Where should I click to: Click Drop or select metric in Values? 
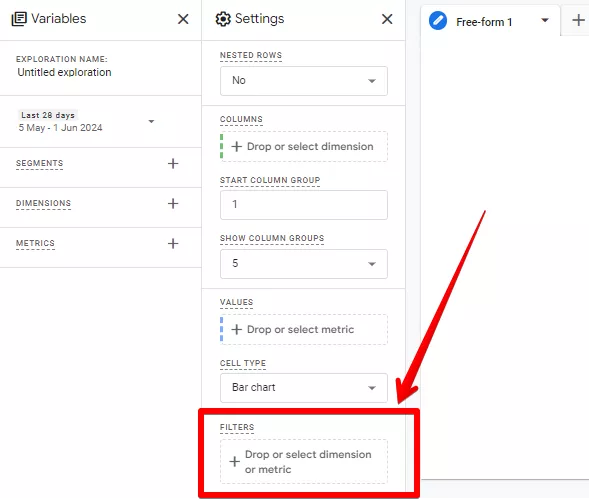(x=304, y=330)
